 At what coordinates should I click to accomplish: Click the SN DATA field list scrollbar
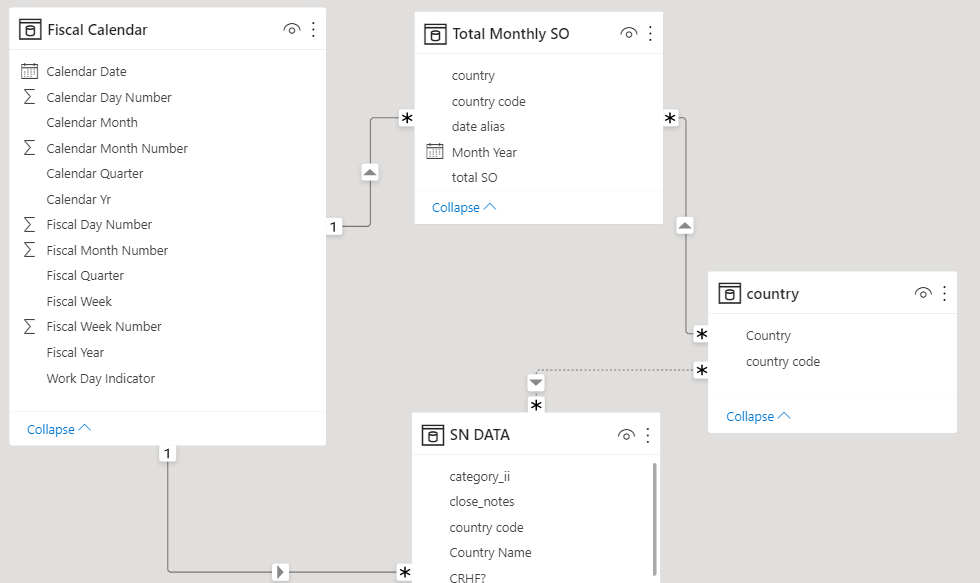pos(654,519)
